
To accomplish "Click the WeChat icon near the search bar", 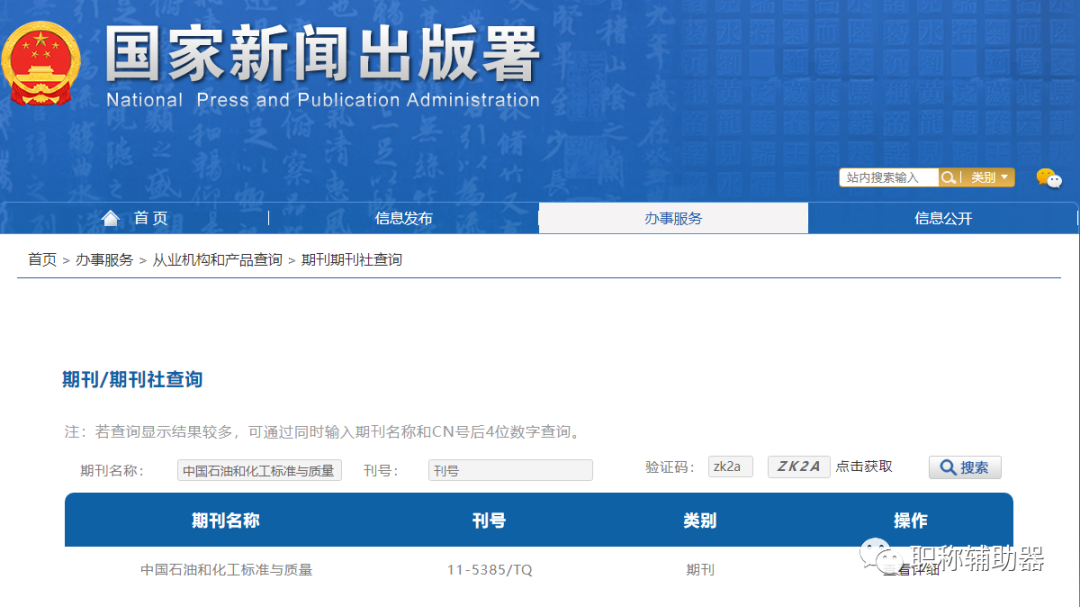I will pyautogui.click(x=1047, y=179).
